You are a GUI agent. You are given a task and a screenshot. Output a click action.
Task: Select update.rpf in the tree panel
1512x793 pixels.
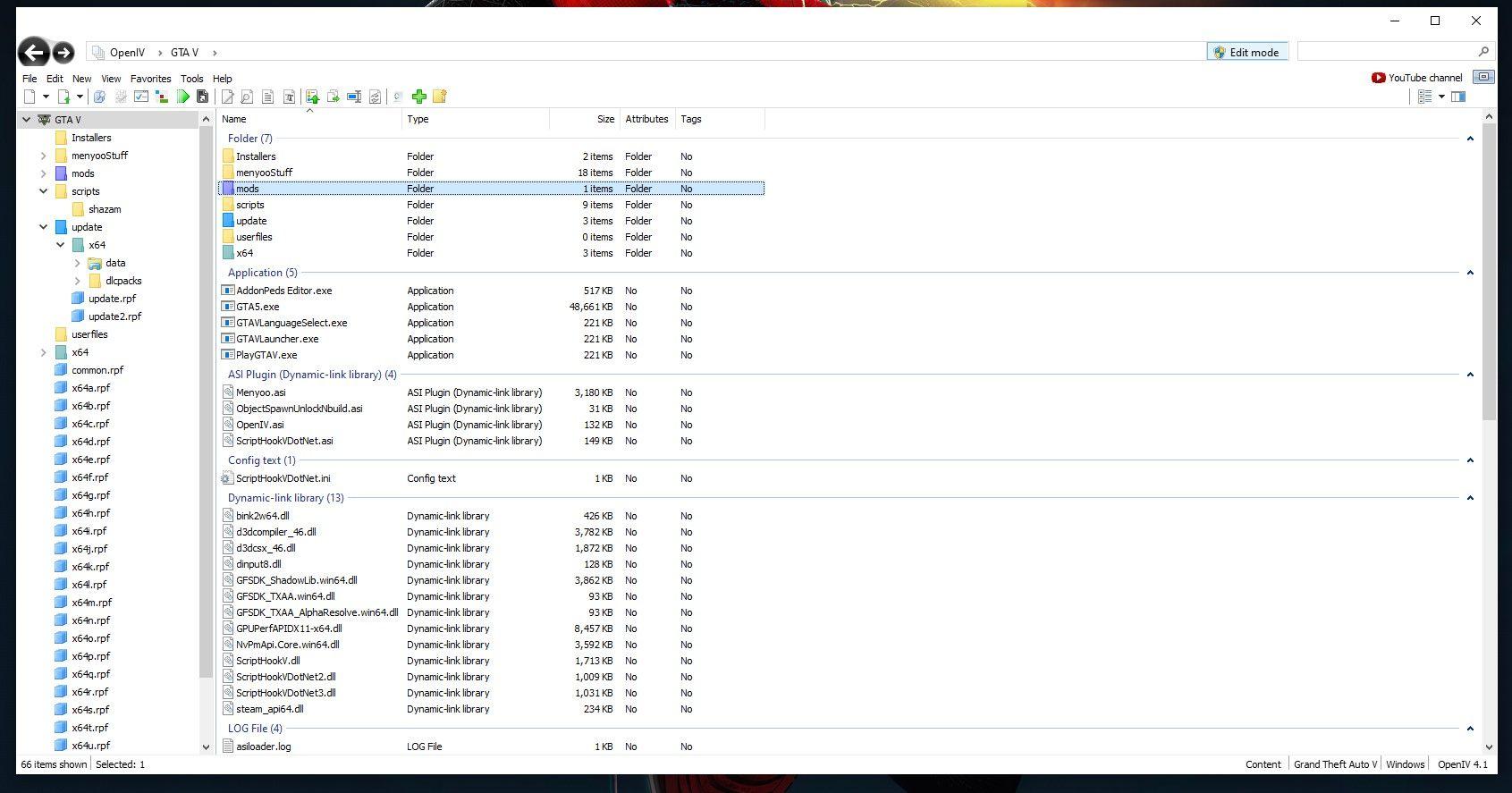click(x=112, y=299)
